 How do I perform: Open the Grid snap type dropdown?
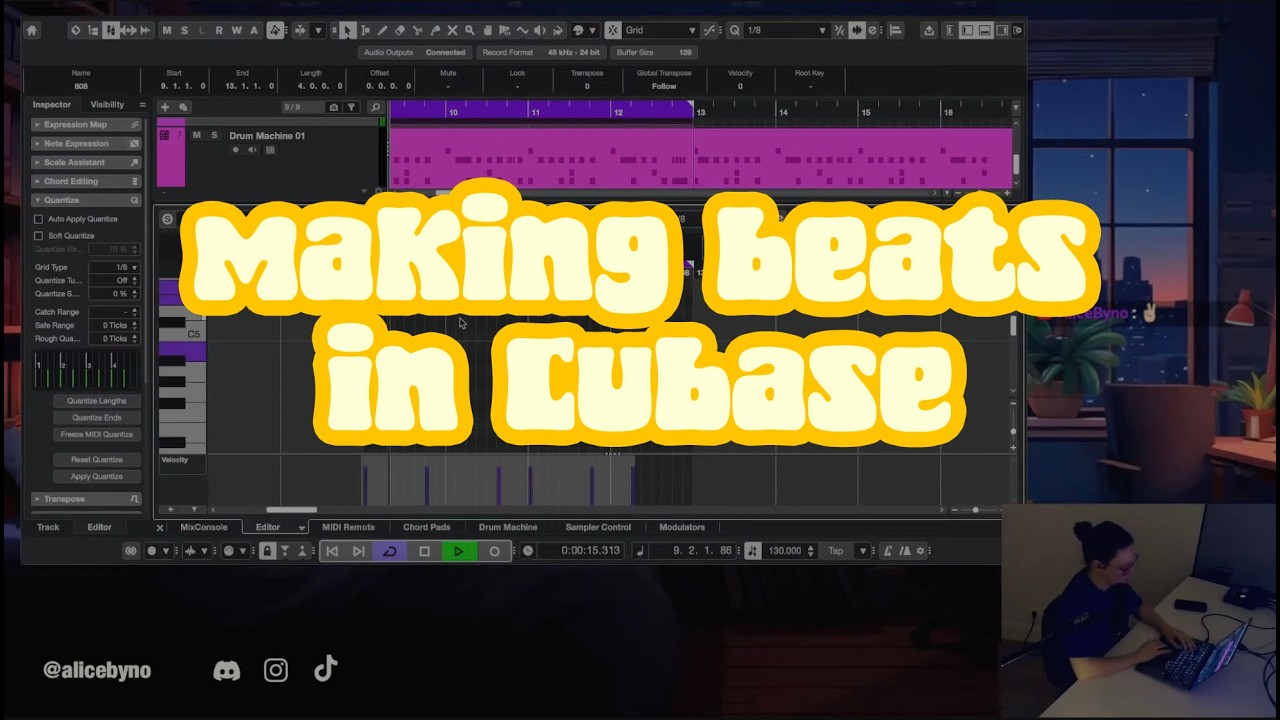660,30
